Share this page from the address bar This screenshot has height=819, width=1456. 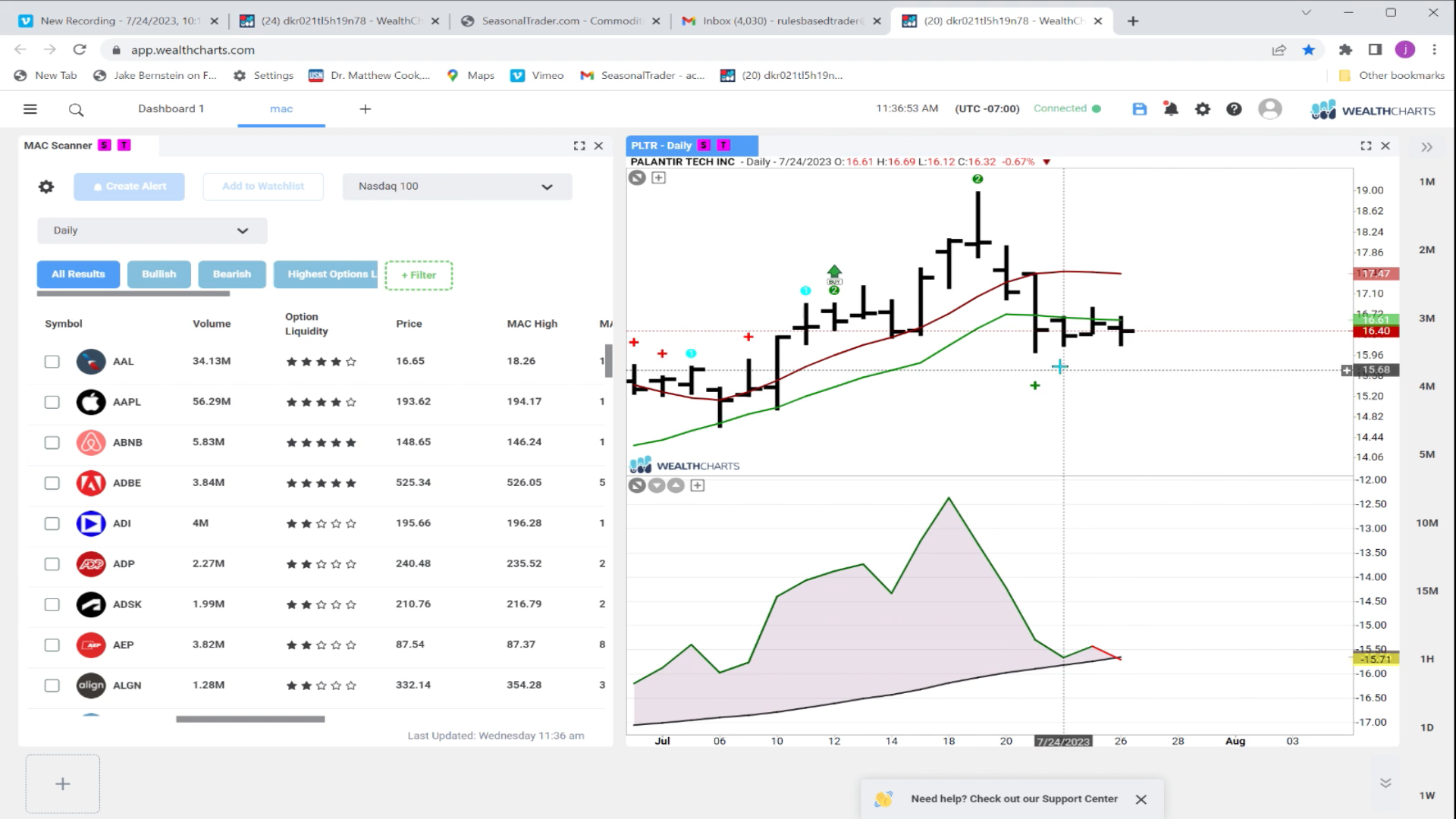(x=1279, y=50)
